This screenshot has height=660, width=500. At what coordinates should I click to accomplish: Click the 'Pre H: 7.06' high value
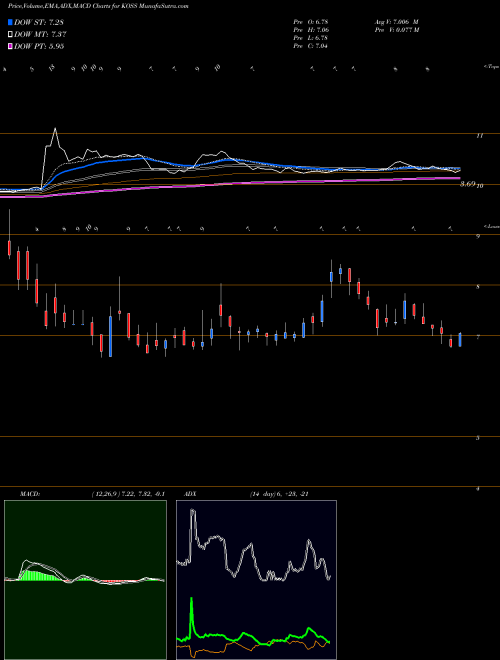(x=311, y=29)
